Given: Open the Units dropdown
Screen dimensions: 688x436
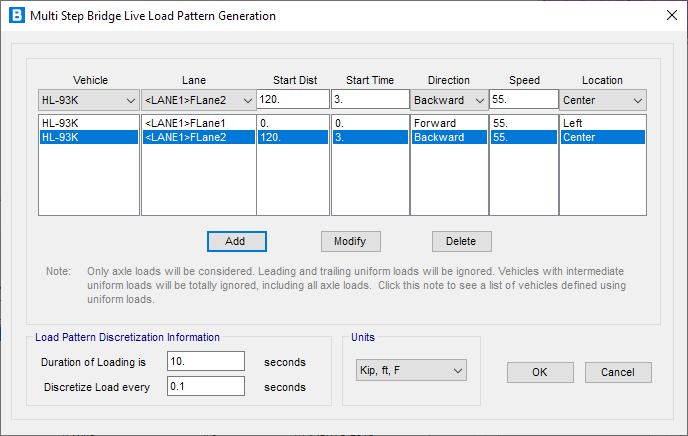Looking at the screenshot, I should pyautogui.click(x=411, y=371).
